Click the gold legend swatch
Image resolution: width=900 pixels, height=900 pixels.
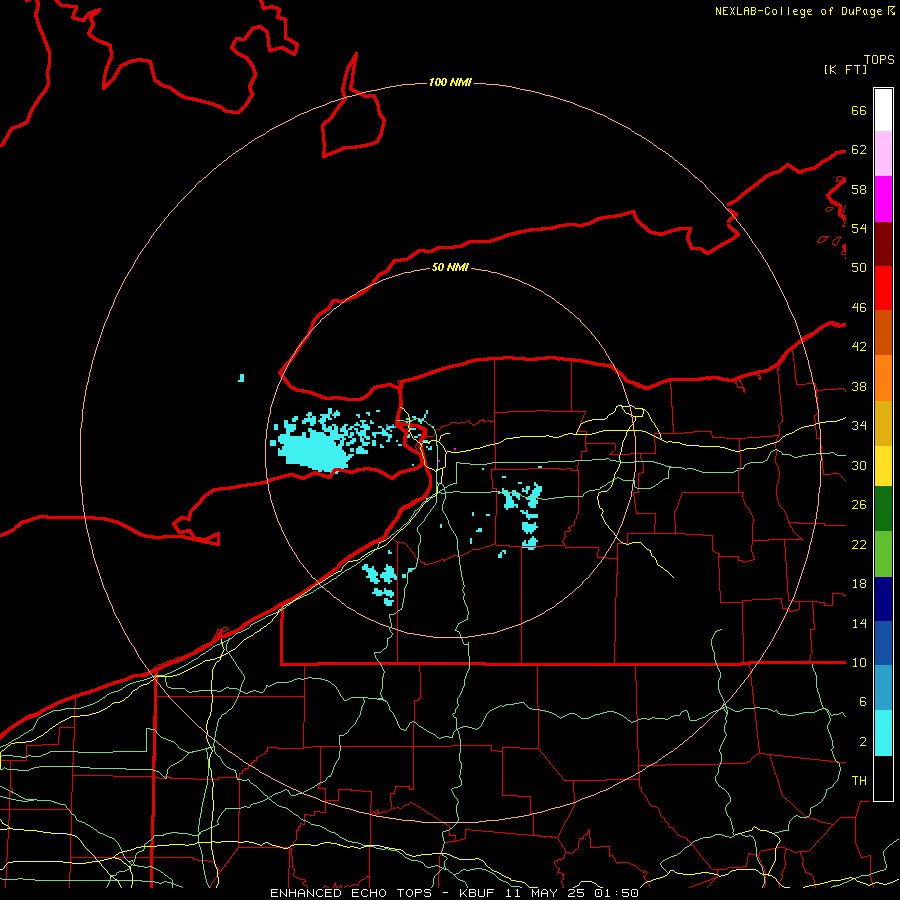(883, 423)
